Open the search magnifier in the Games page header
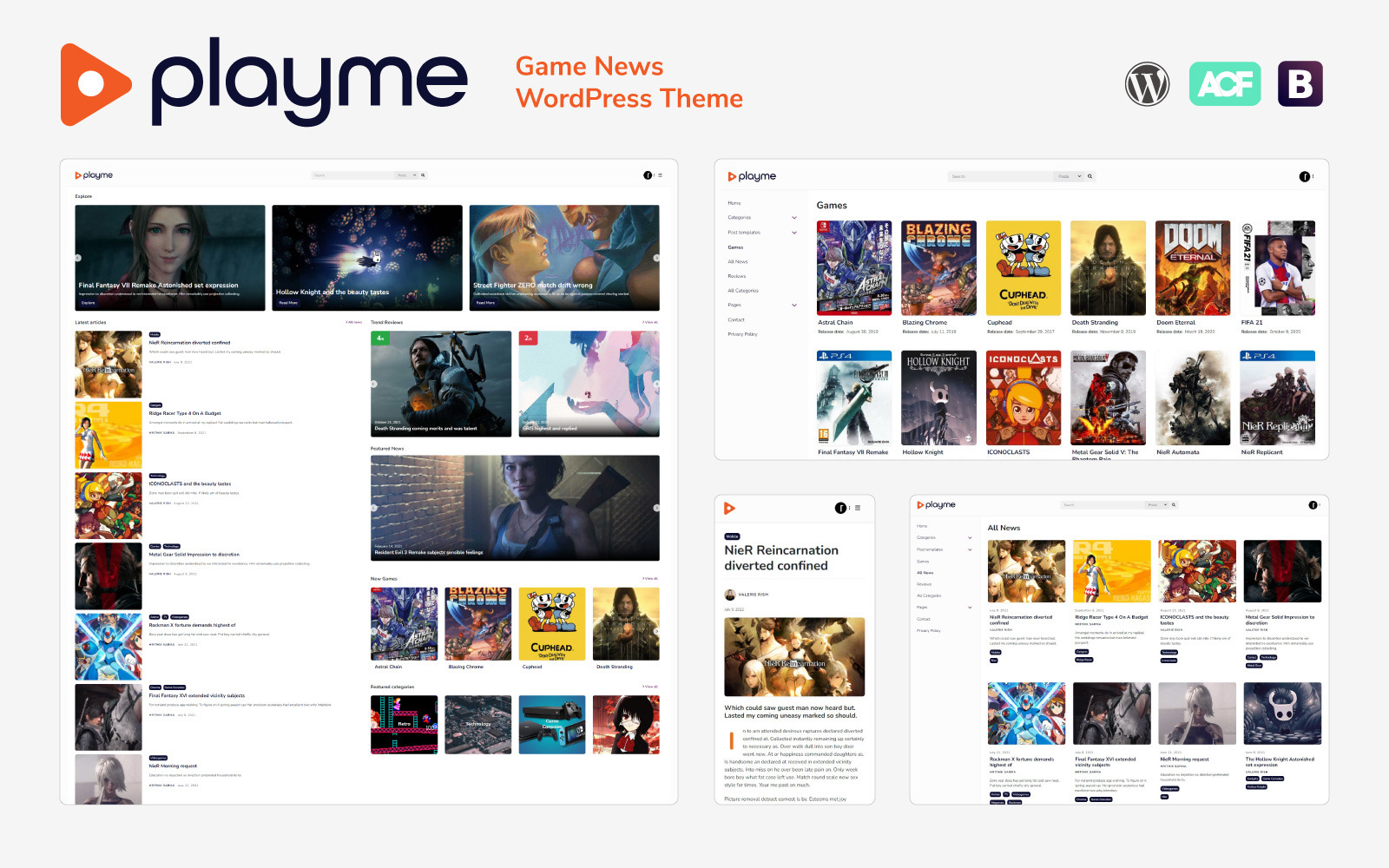1389x868 pixels. pyautogui.click(x=1090, y=176)
